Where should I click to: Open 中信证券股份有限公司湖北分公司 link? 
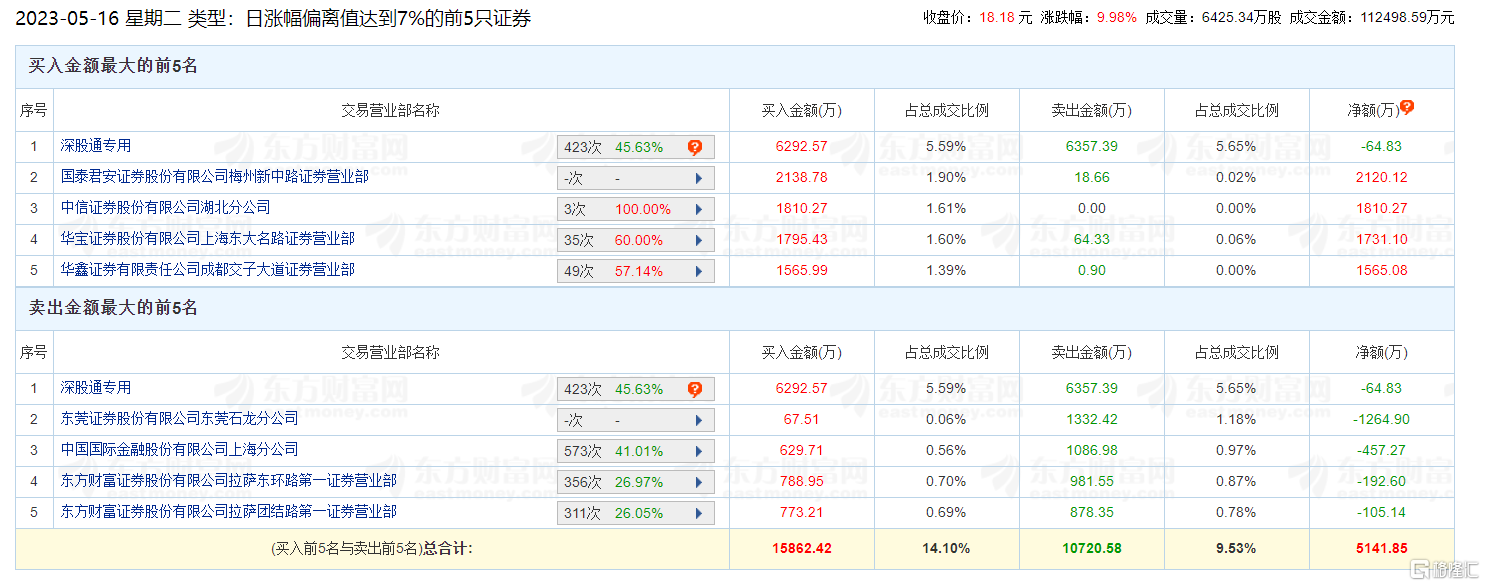(x=165, y=208)
